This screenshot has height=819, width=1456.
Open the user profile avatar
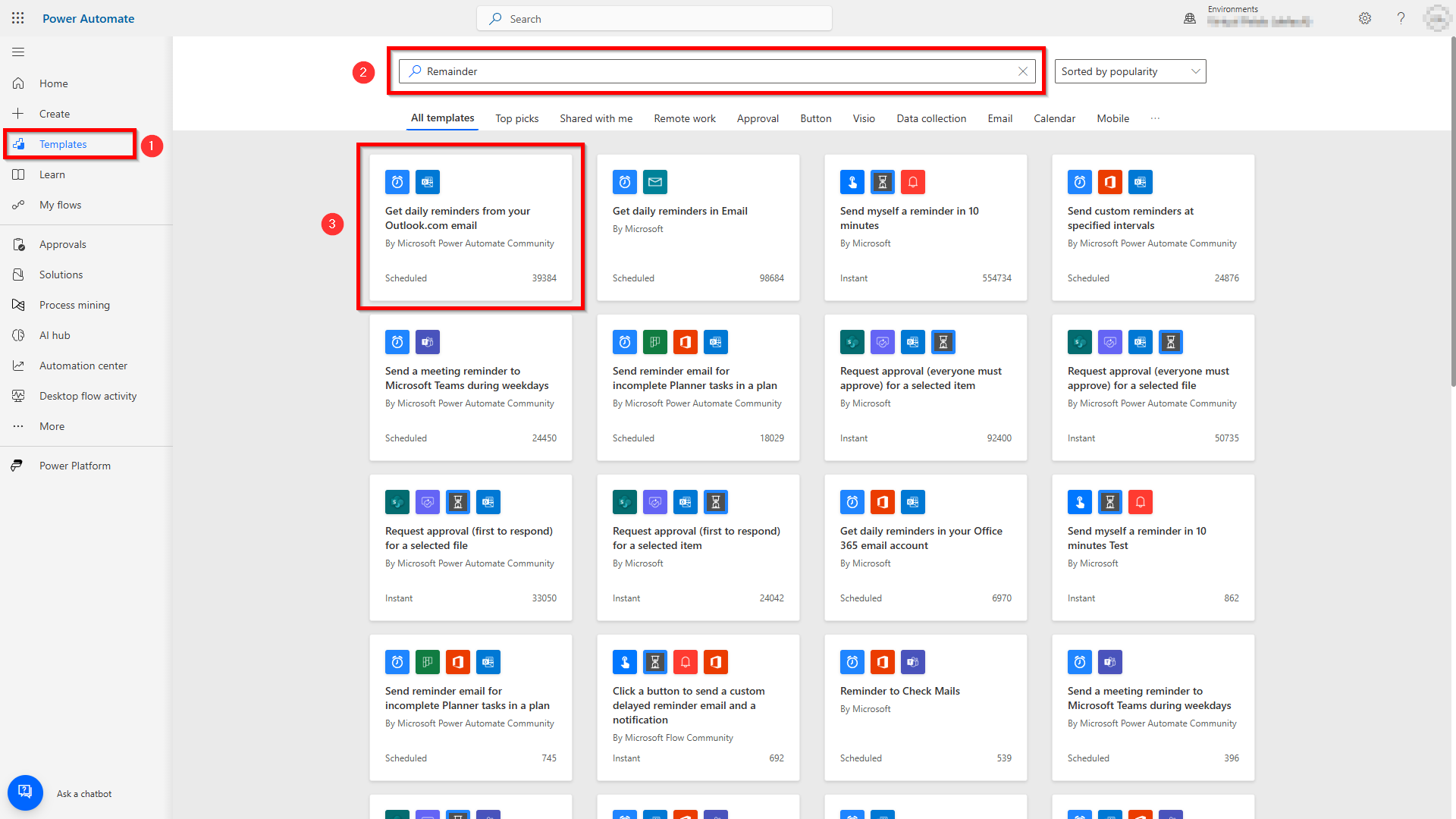1436,18
